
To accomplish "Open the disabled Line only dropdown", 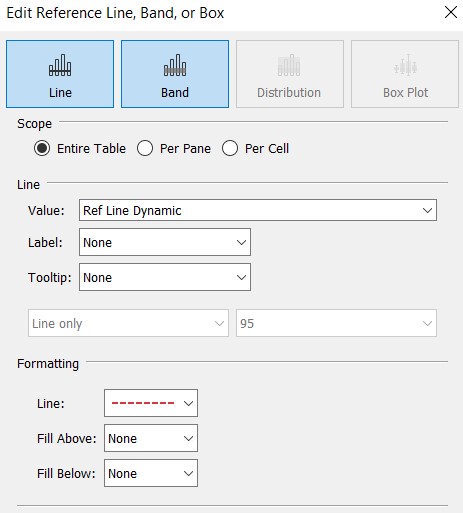I will click(x=128, y=323).
